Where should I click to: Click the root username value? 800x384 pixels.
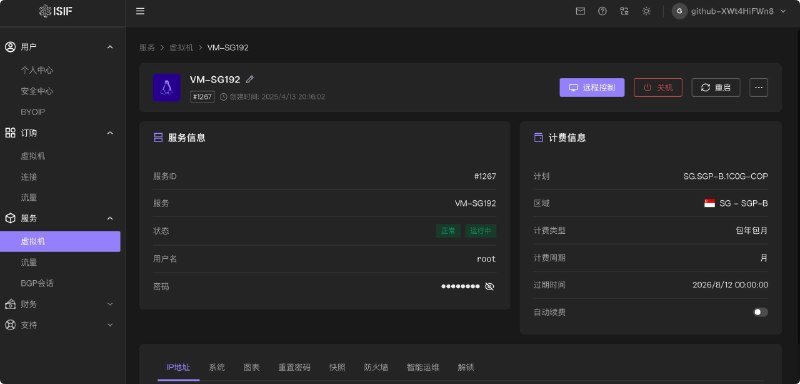[x=486, y=259]
